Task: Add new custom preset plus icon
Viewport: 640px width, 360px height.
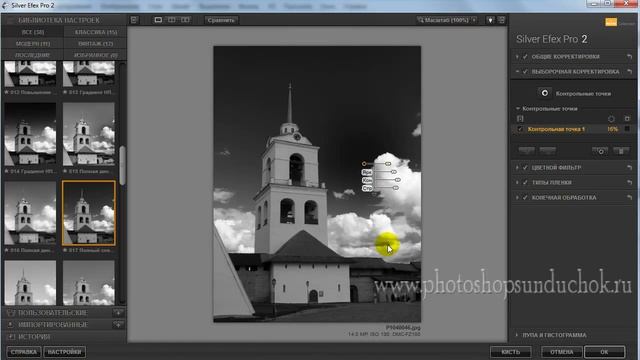Action: pyautogui.click(x=118, y=313)
